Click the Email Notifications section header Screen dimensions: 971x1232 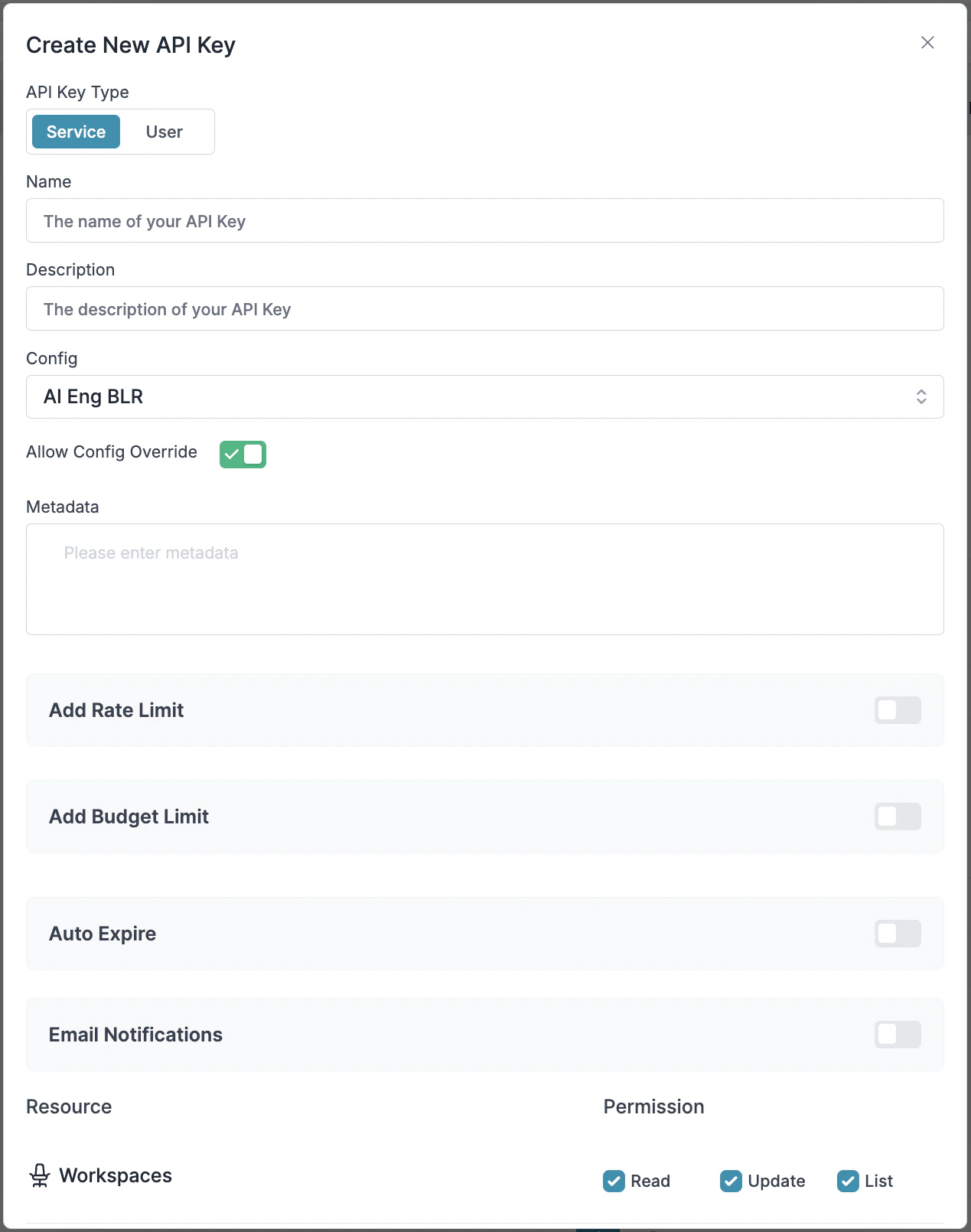pos(135,1035)
